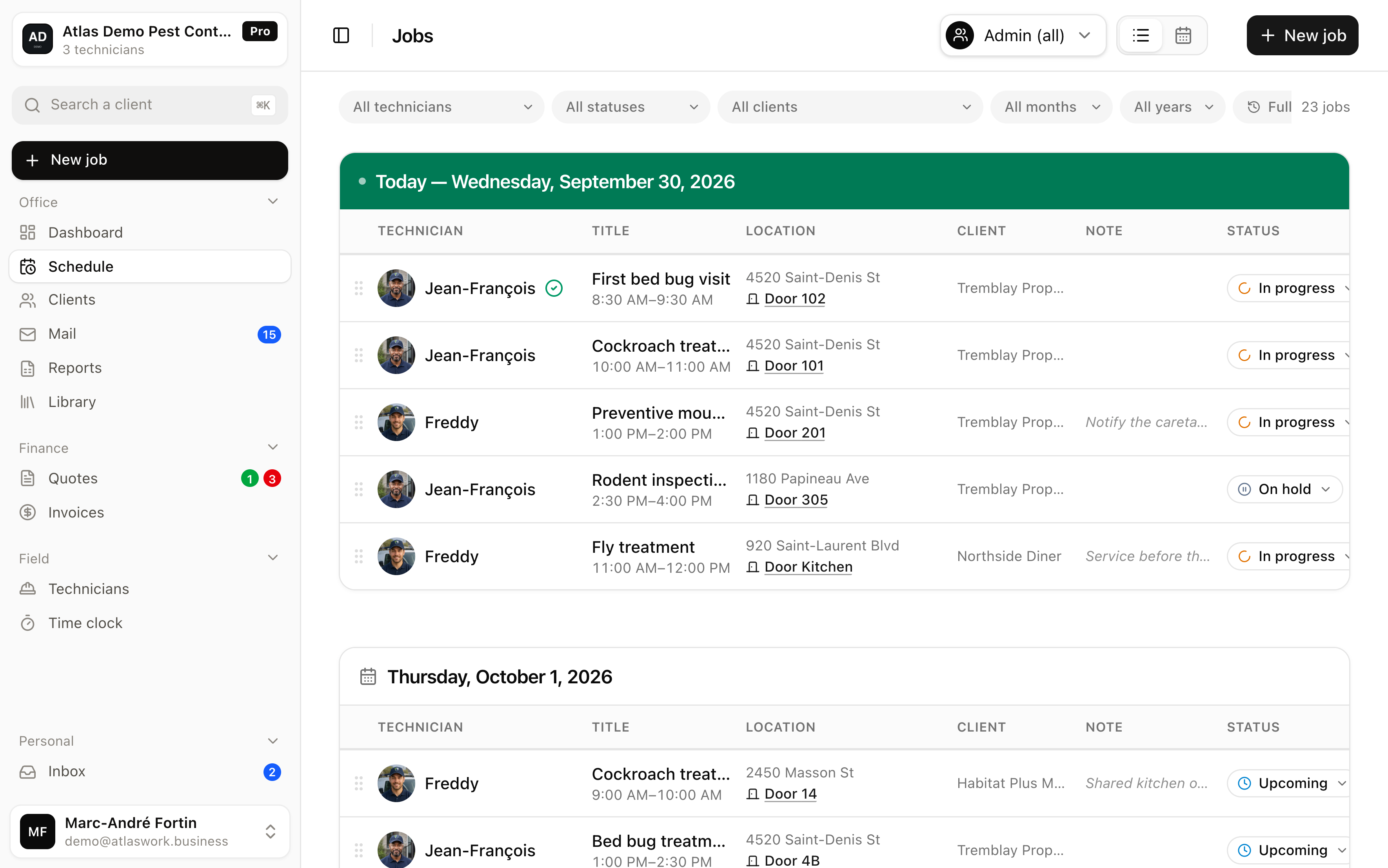Viewport: 1388px width, 868px height.
Task: Click the 23 jobs count
Action: [1325, 107]
